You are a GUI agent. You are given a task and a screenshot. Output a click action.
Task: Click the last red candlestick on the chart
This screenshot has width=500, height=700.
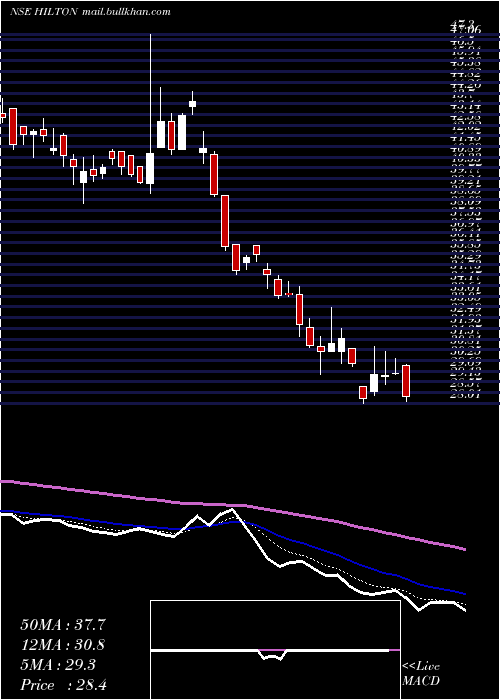406,381
